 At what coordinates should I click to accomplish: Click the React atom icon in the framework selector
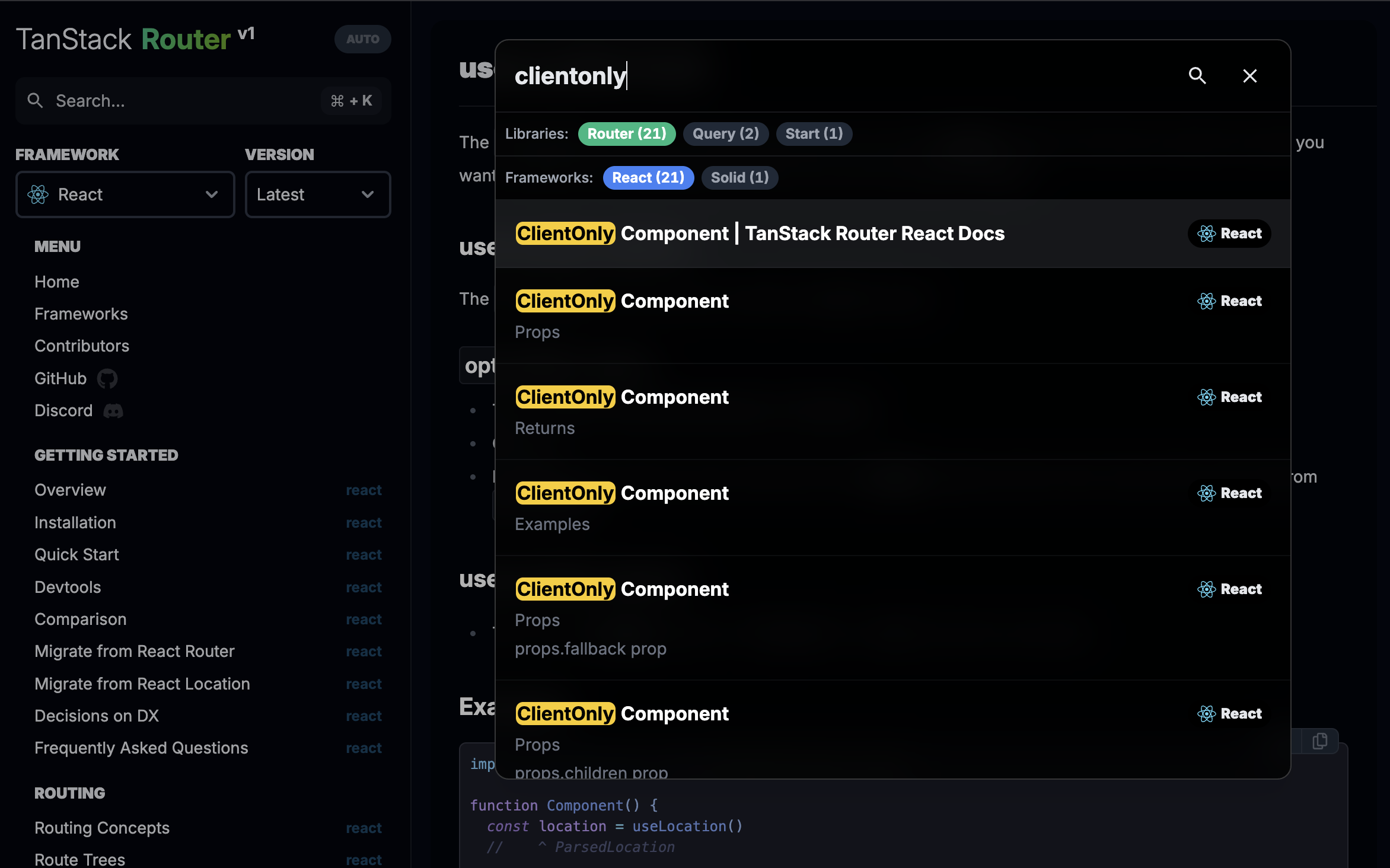pos(38,194)
